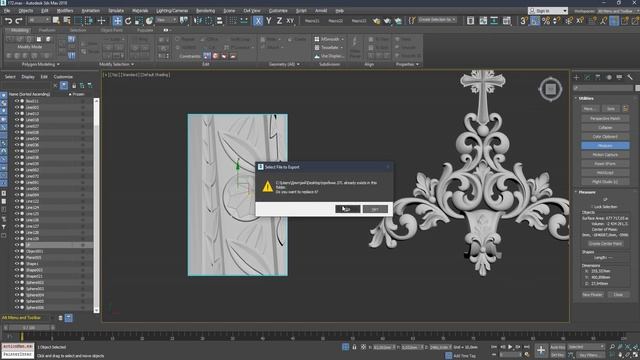Click New Floater button in Measure
The image size is (640, 360).
pos(592,295)
